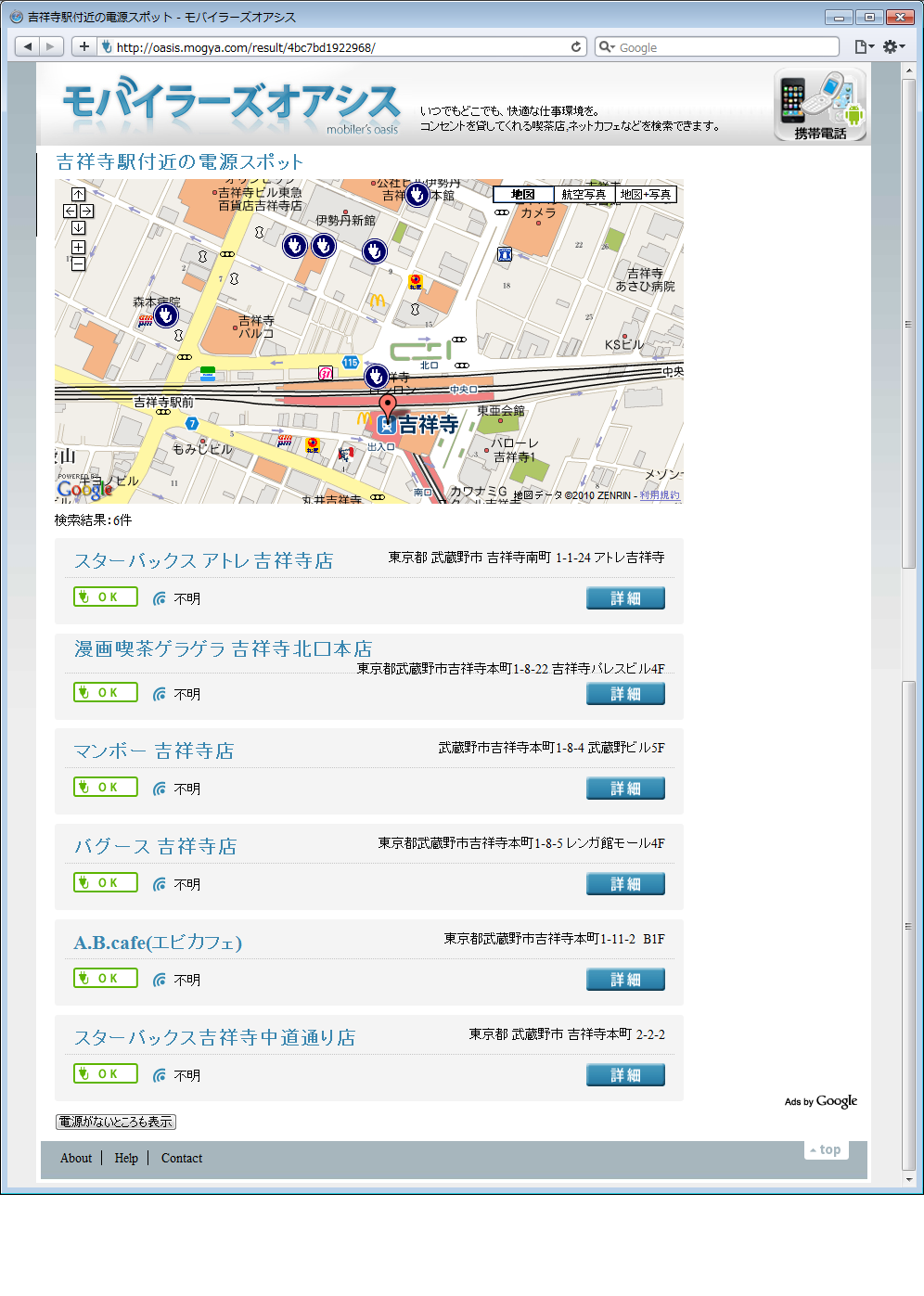This screenshot has width=924, height=1296.
Task: Select the leftmost power marker below 伊勢丹新館
Action: pos(295,246)
